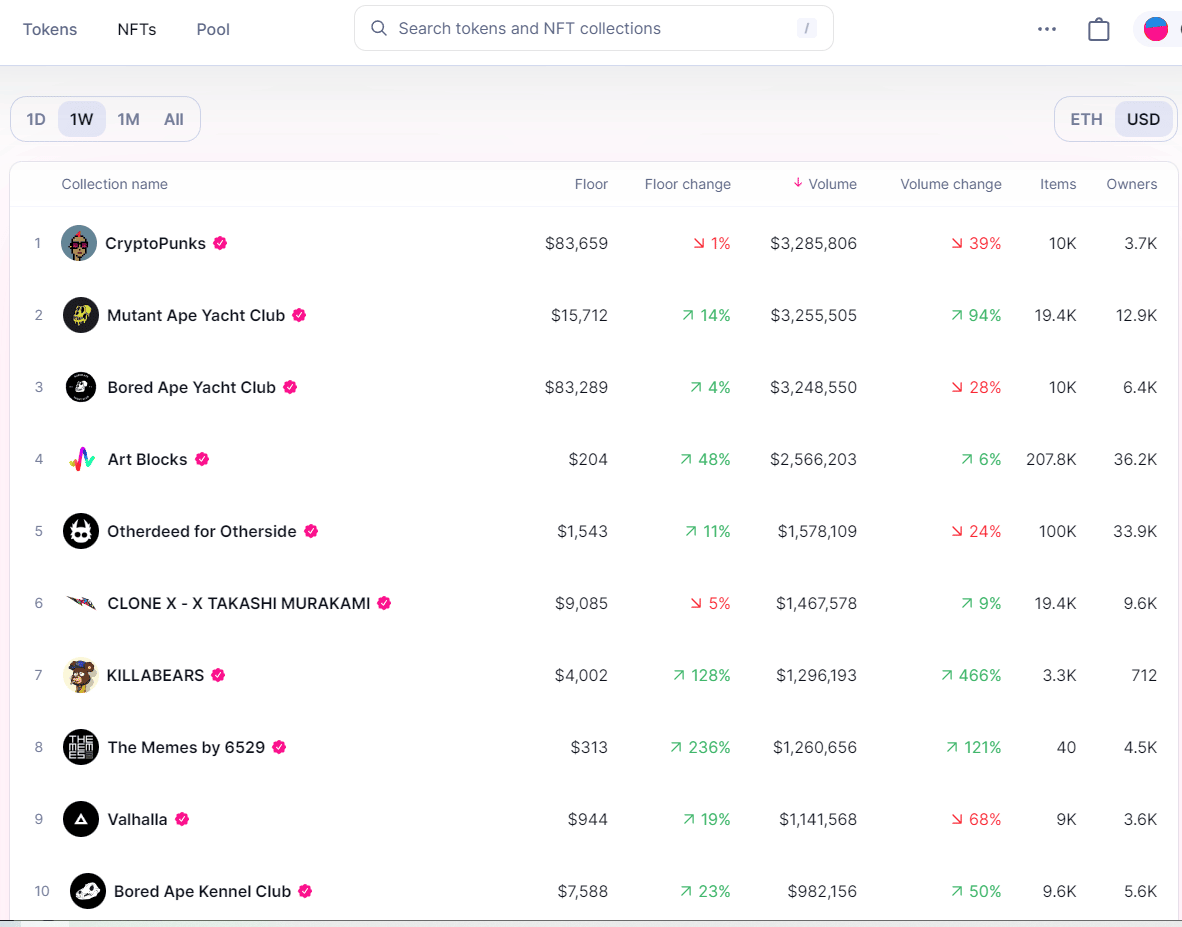Switch time range to 1D

[36, 119]
